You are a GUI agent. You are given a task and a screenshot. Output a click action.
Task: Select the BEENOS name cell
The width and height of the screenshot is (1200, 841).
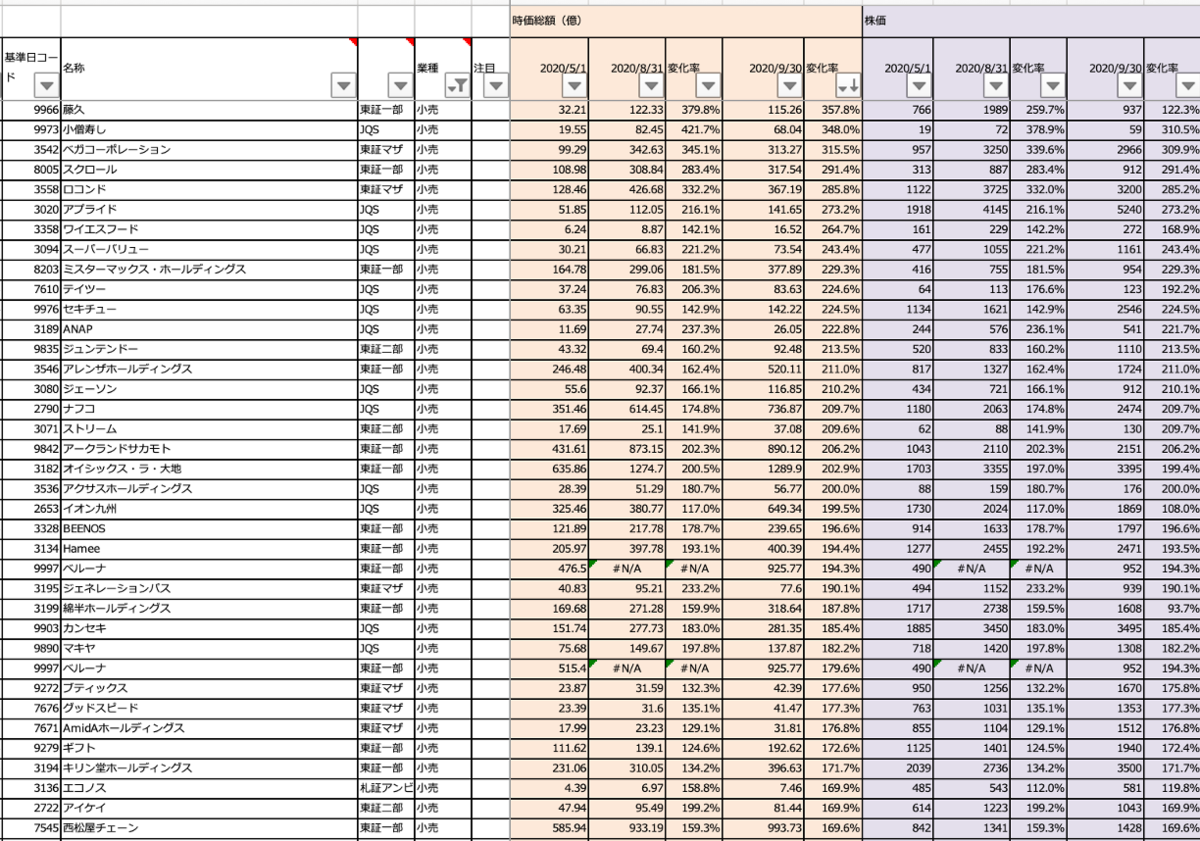(x=209, y=529)
